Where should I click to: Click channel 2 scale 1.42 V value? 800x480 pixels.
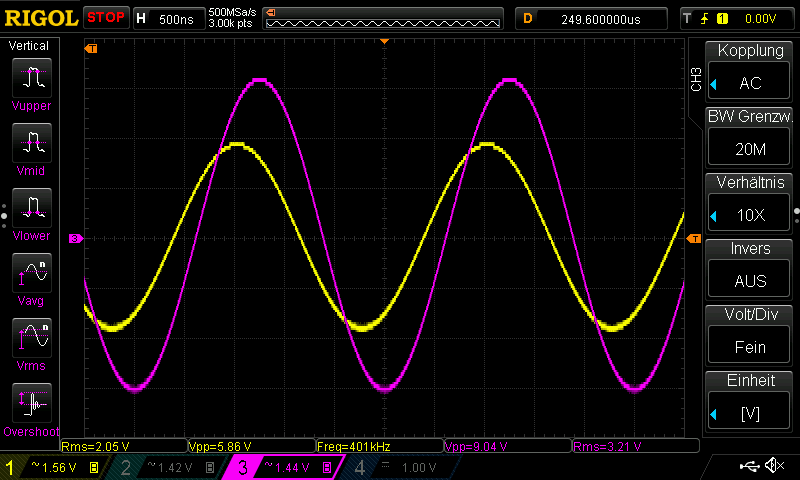(174, 467)
